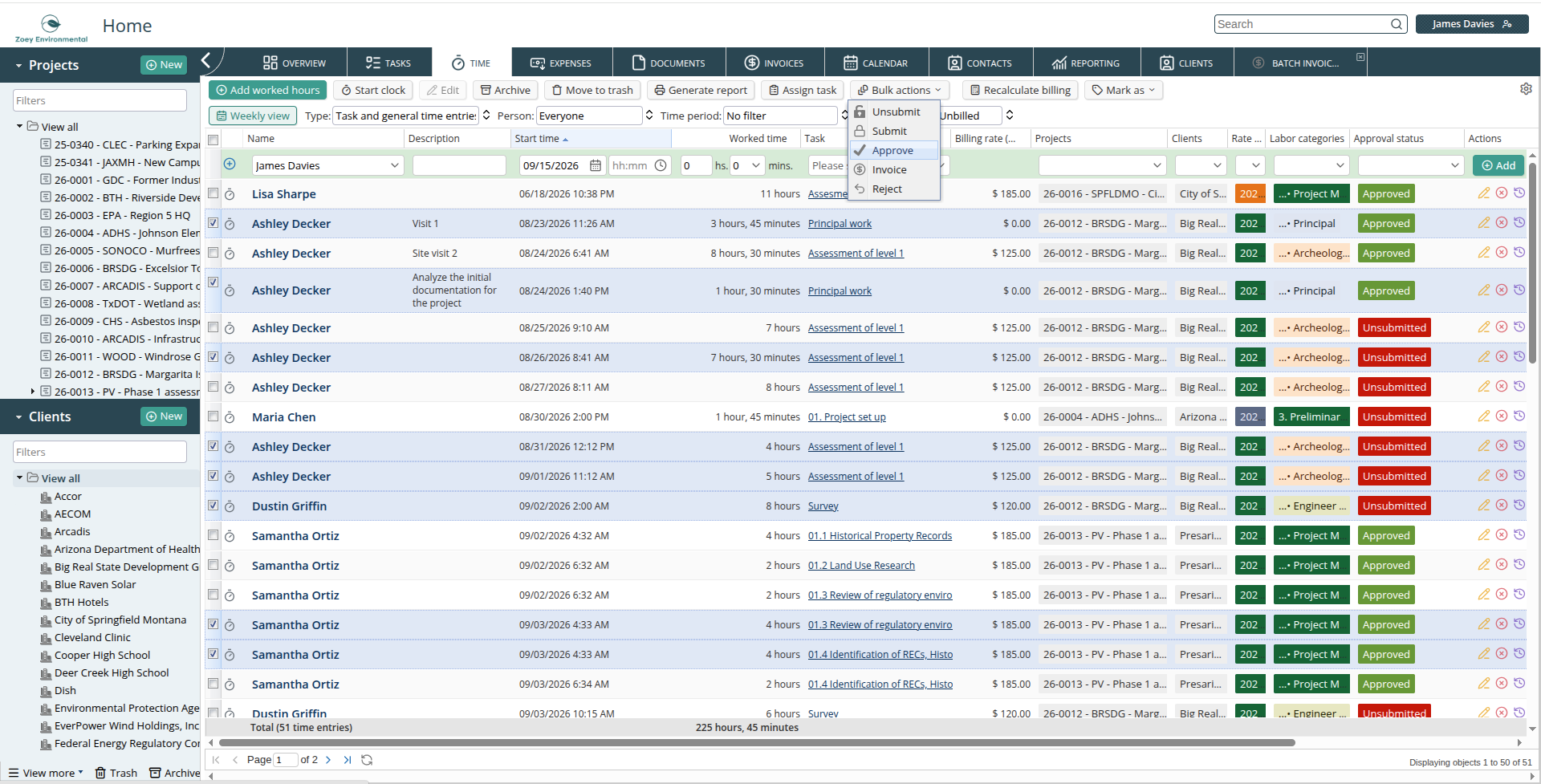Click history icon for Dustin Griffin 09/02/2026 row

(1519, 506)
